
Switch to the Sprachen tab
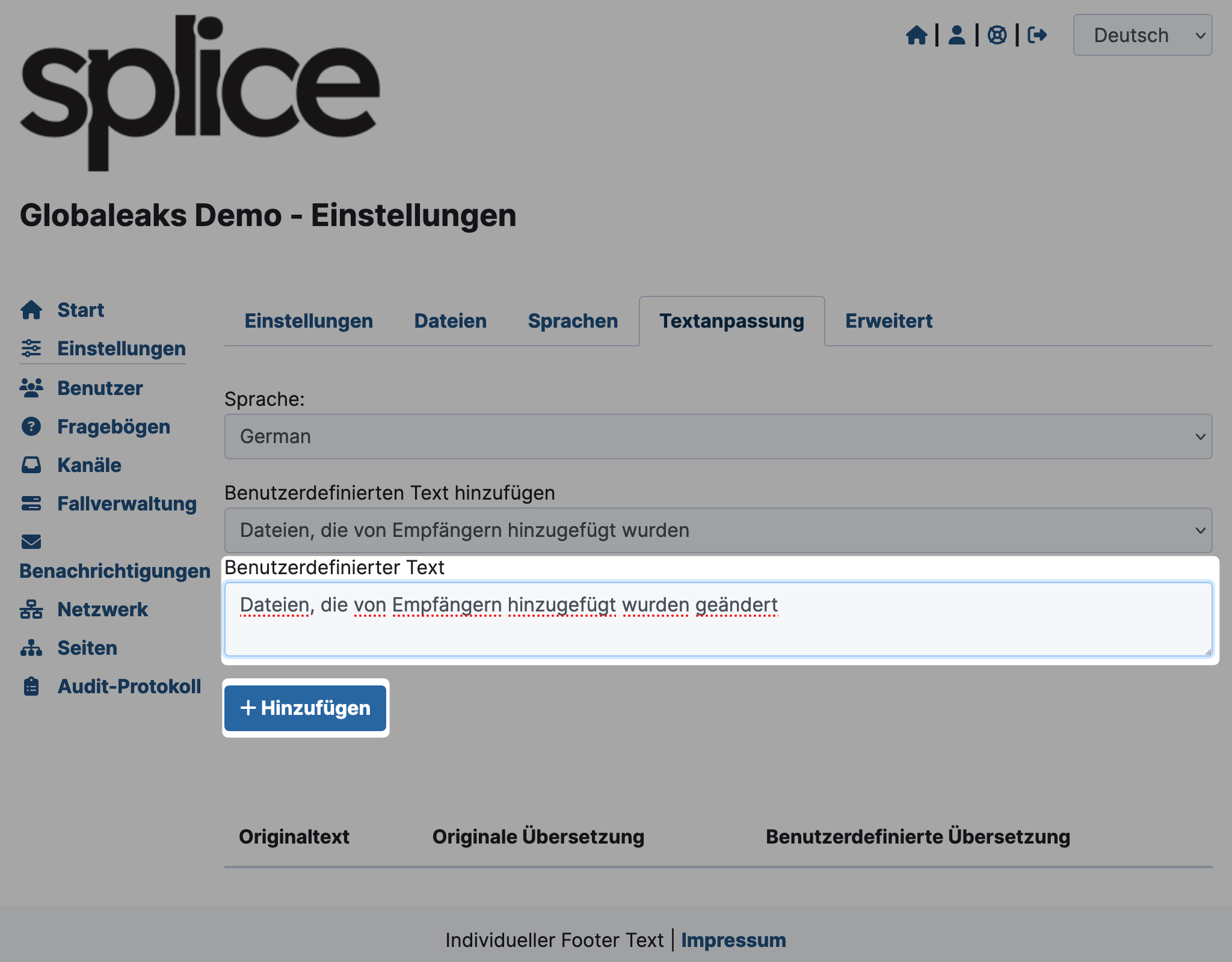(573, 321)
